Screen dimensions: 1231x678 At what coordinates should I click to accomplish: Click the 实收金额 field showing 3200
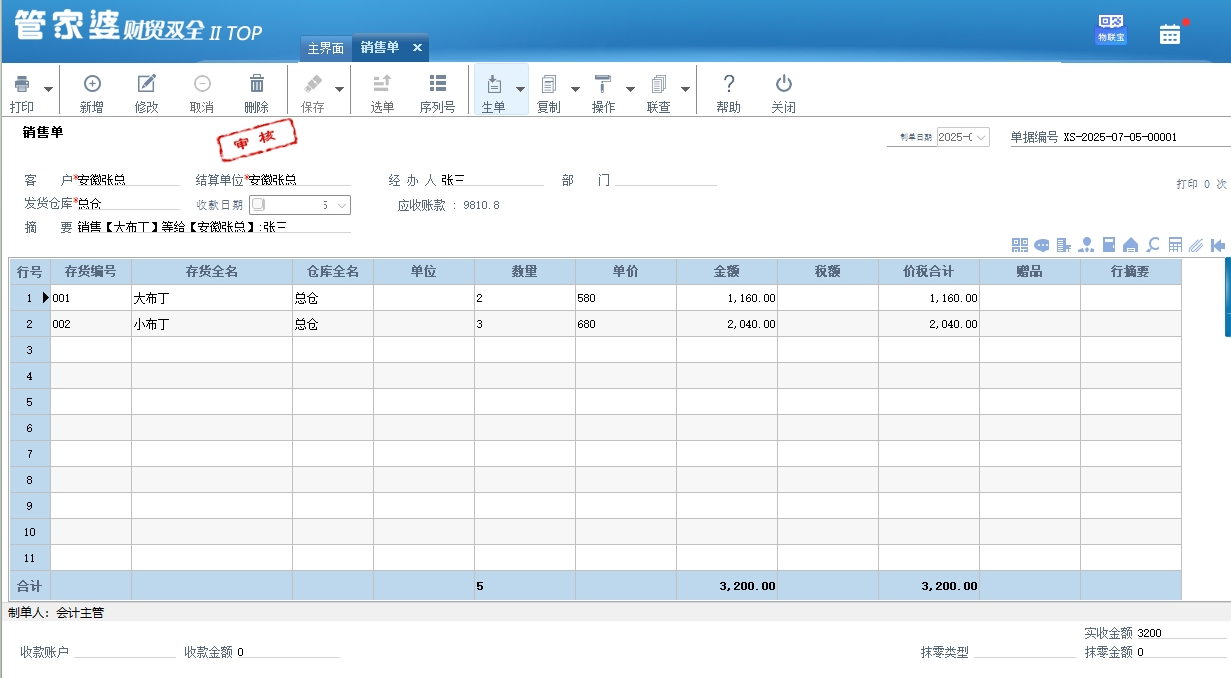point(1181,633)
